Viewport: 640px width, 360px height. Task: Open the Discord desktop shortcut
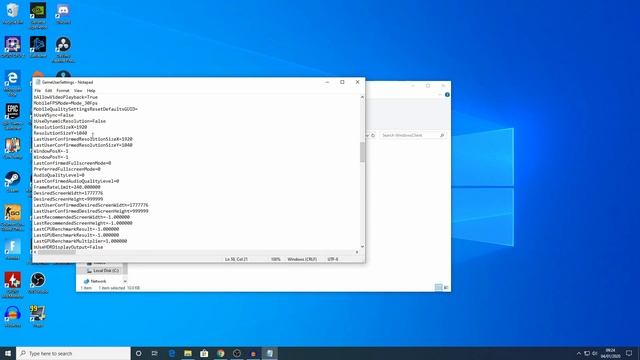tap(63, 13)
